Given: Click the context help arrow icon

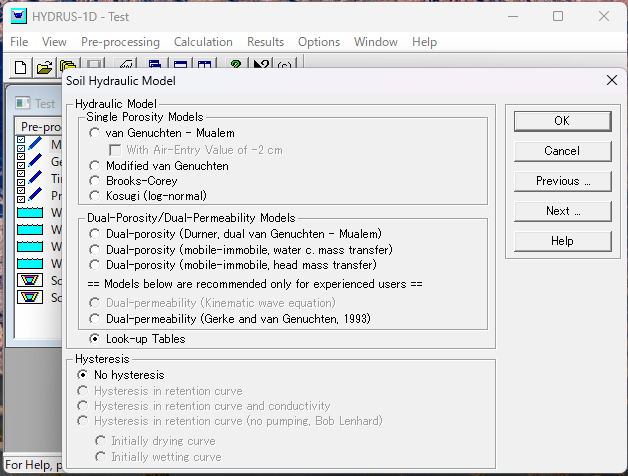Looking at the screenshot, I should tap(260, 66).
